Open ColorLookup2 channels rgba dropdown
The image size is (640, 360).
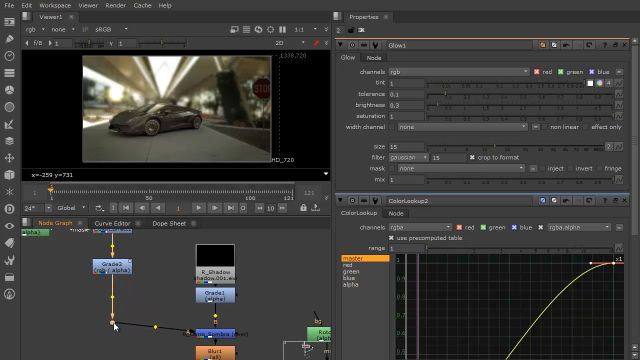pyautogui.click(x=420, y=227)
